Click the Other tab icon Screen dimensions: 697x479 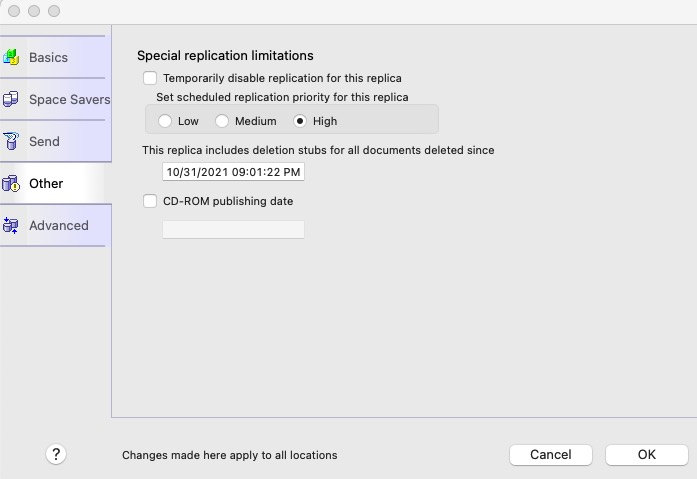(x=12, y=183)
